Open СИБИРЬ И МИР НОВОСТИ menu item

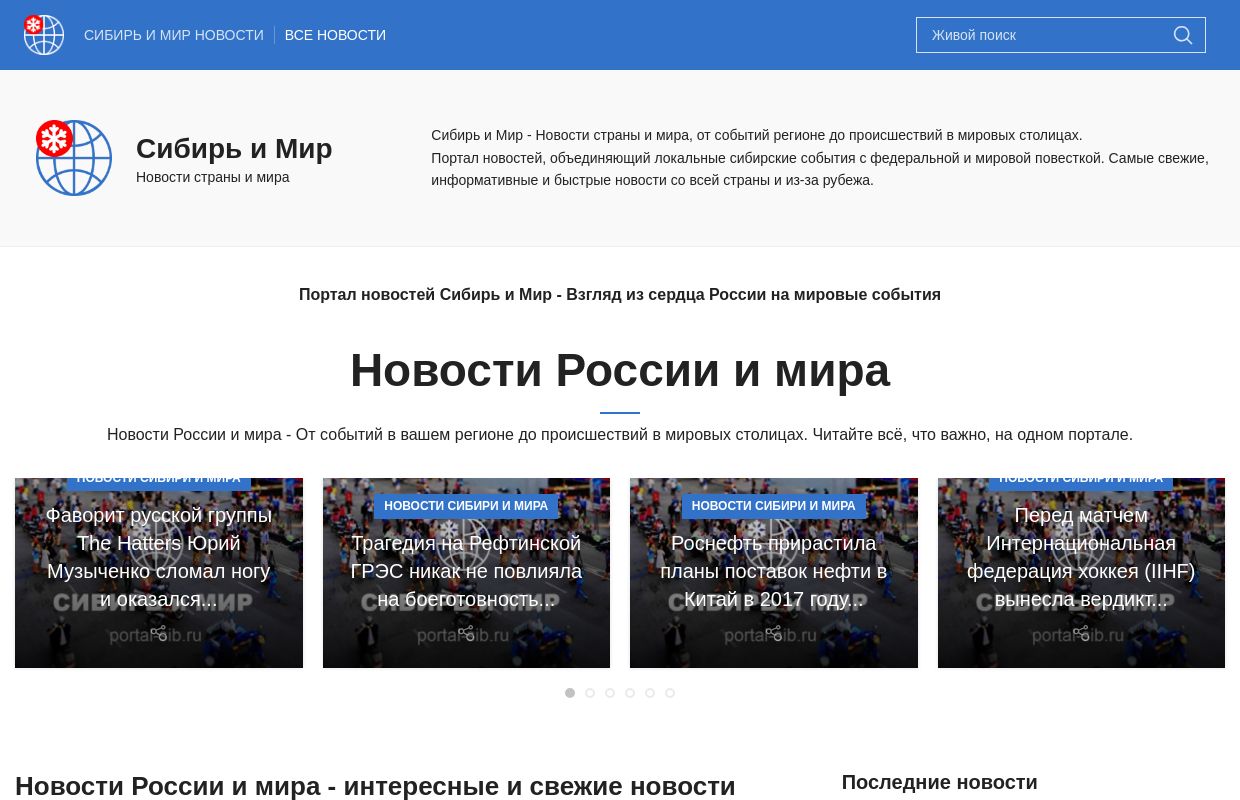(x=174, y=35)
